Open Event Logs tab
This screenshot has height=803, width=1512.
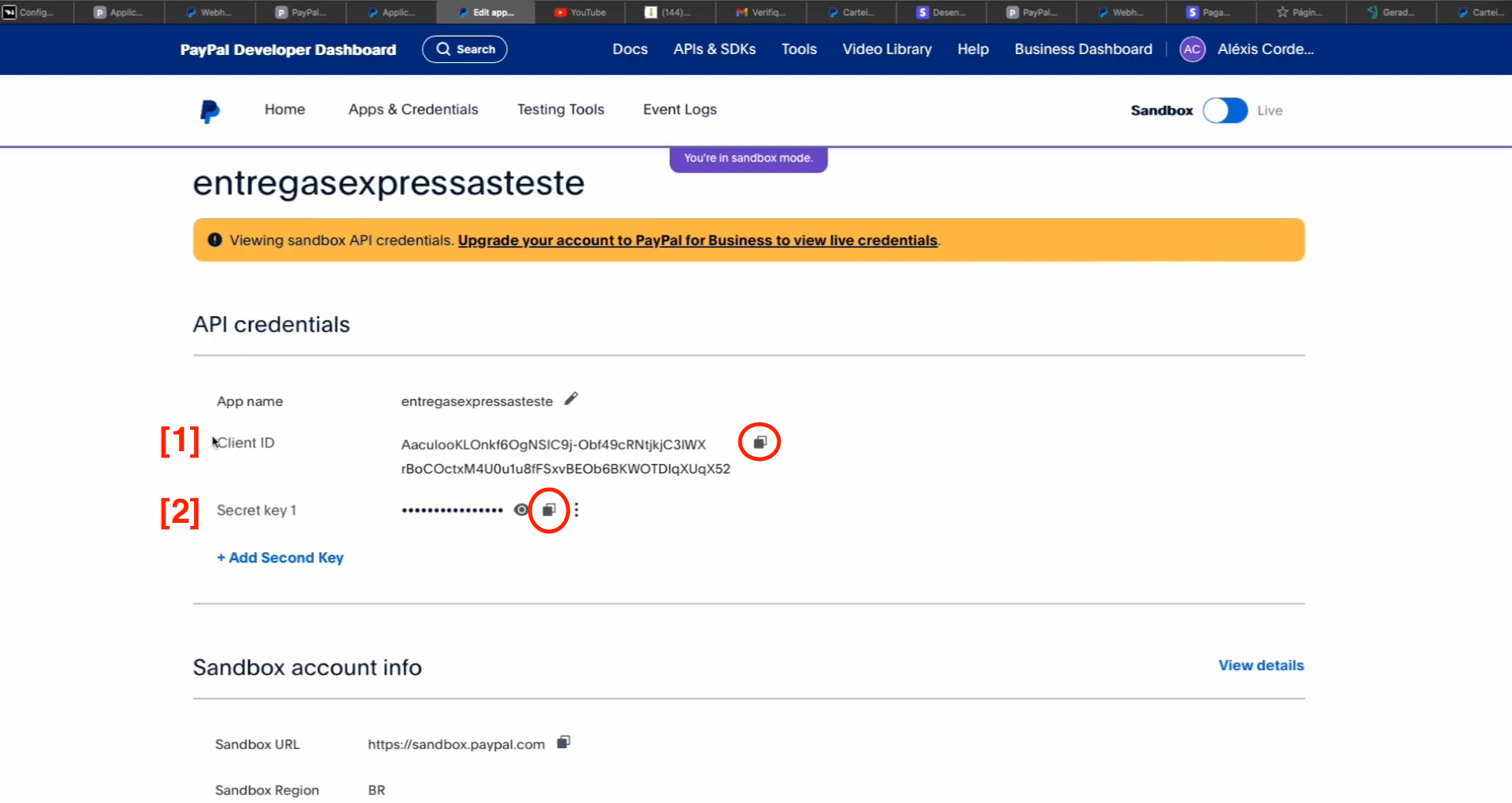pyautogui.click(x=680, y=110)
